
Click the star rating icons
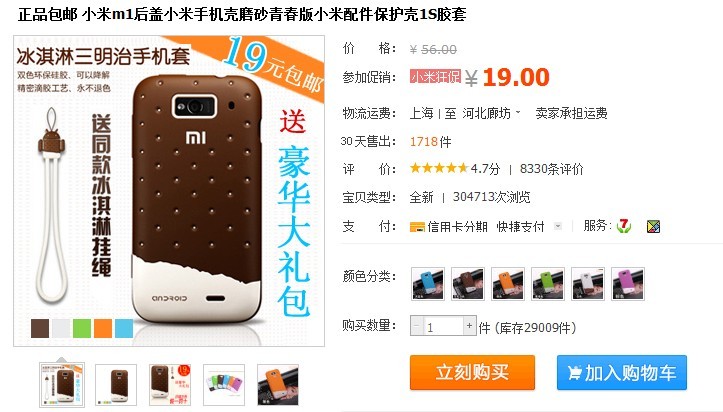coord(439,168)
